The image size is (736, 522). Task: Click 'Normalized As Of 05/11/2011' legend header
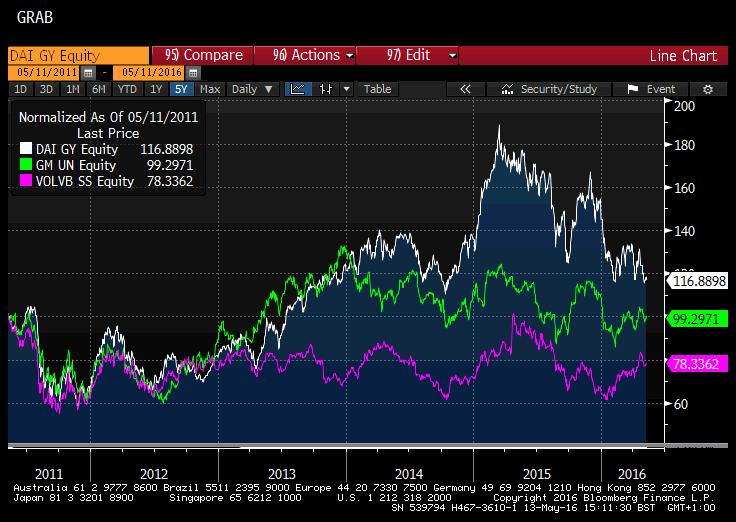[x=108, y=117]
